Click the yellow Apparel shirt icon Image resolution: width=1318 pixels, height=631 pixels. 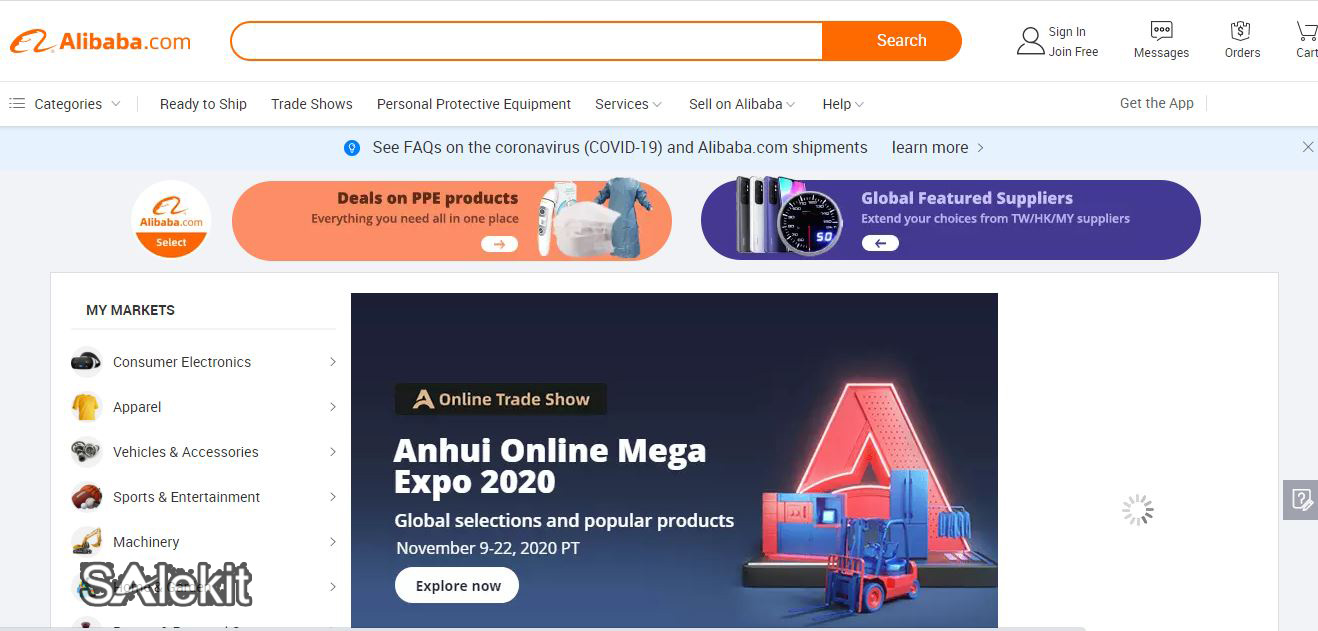coord(86,407)
